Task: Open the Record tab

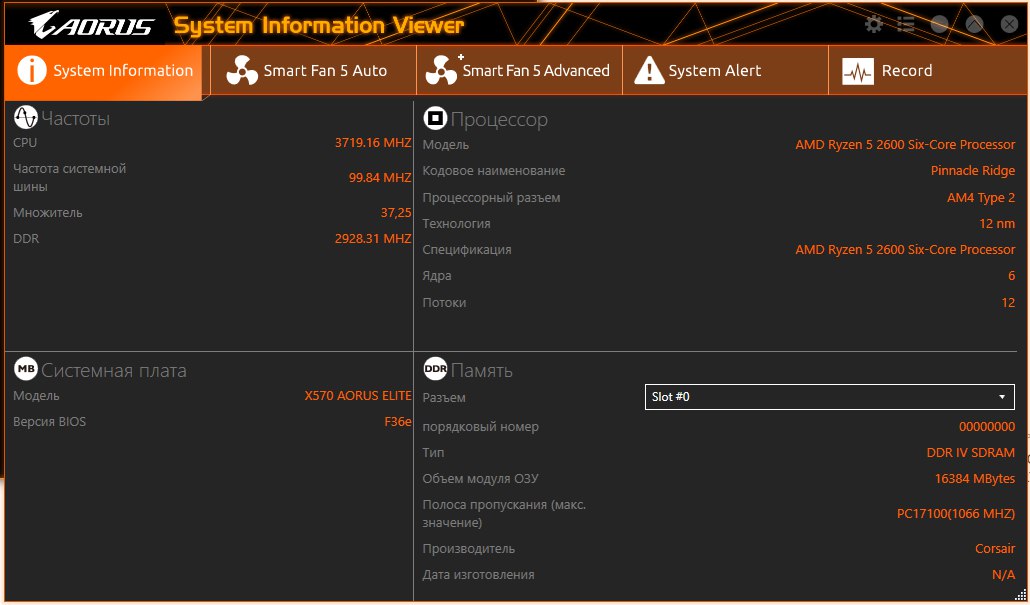Action: click(928, 70)
